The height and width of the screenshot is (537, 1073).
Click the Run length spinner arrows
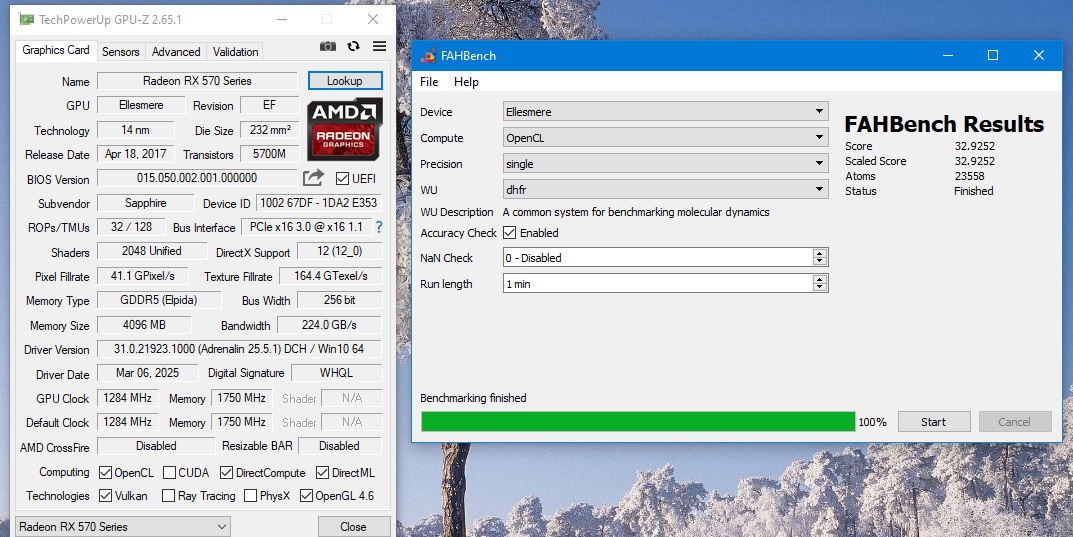pos(820,284)
